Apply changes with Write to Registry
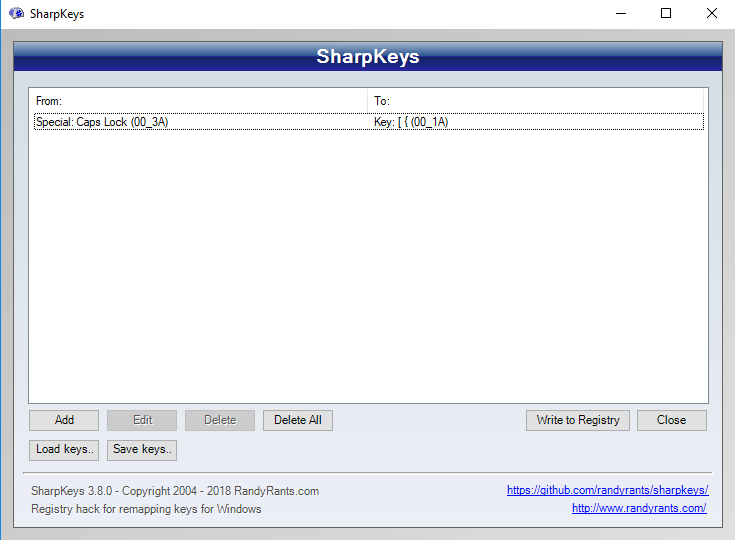Image resolution: width=735 pixels, height=540 pixels. coord(578,420)
